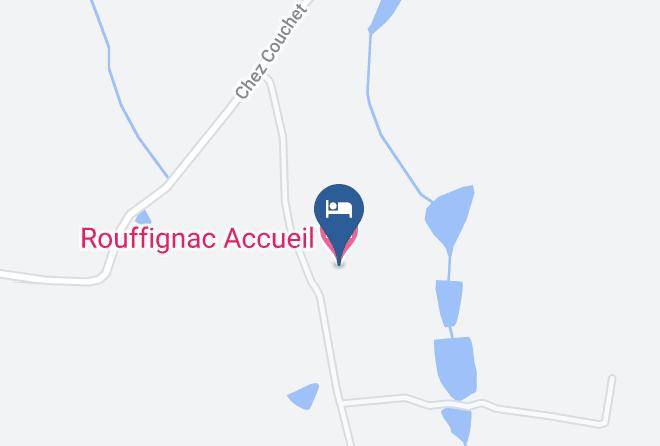Select the pond at the top edge of map
660x446 pixels.
click(x=384, y=15)
